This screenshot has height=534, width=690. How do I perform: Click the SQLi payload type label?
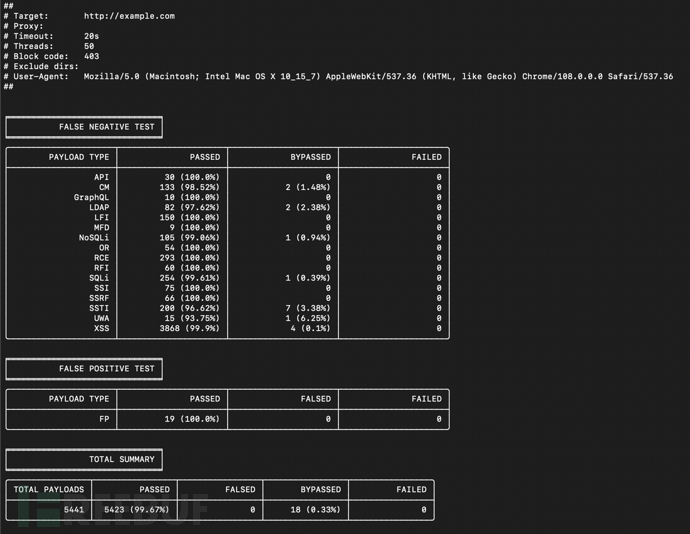click(x=99, y=279)
